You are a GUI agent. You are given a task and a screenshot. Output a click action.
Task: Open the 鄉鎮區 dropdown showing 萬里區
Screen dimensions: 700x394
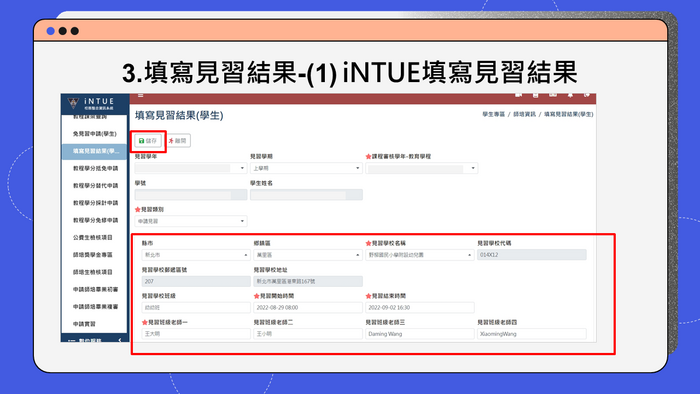(x=308, y=255)
